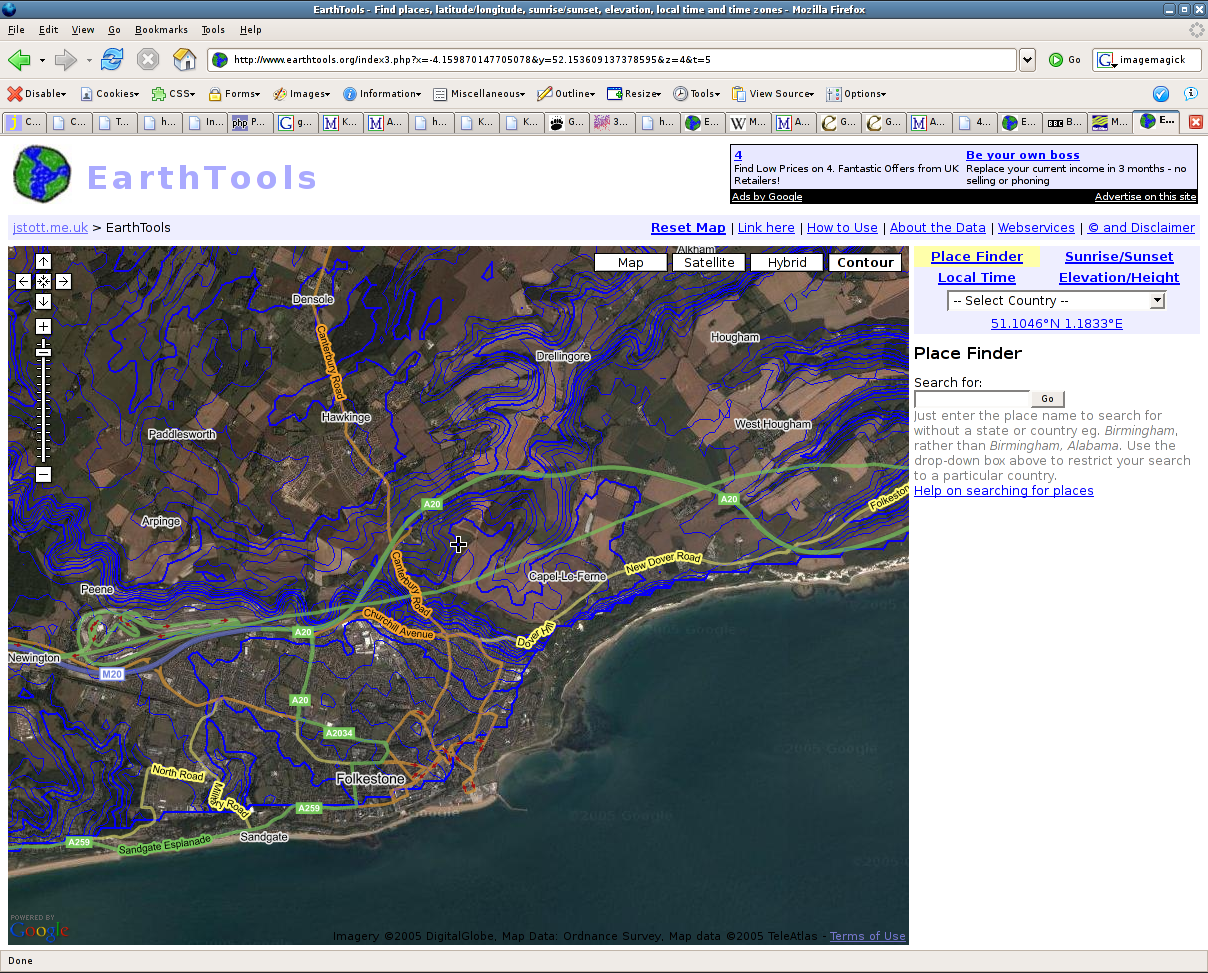Open the Elevation/Height tool link
1208x973 pixels.
1119,278
